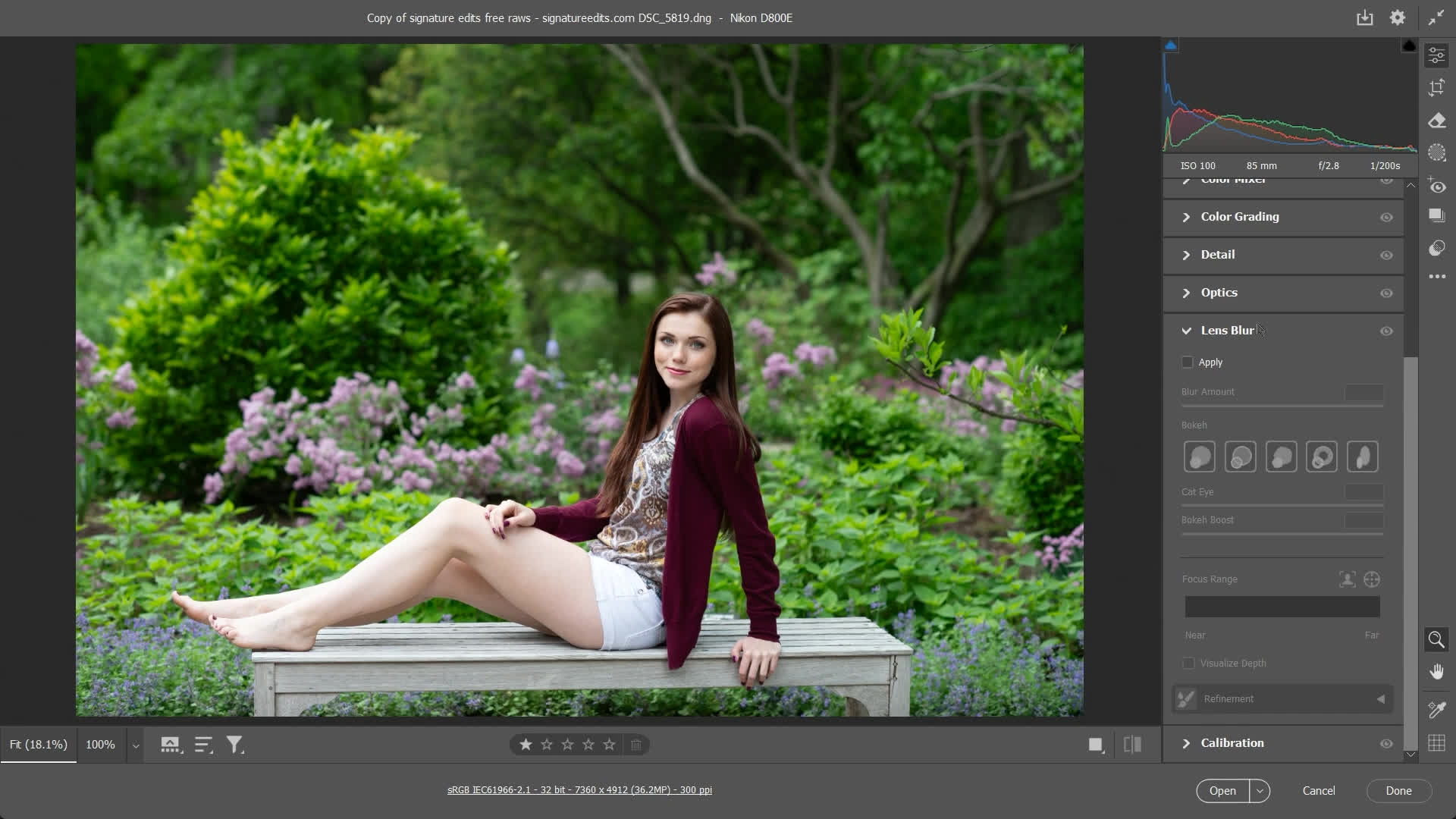Open the Presets icon
The height and width of the screenshot is (819, 1456).
(1436, 248)
